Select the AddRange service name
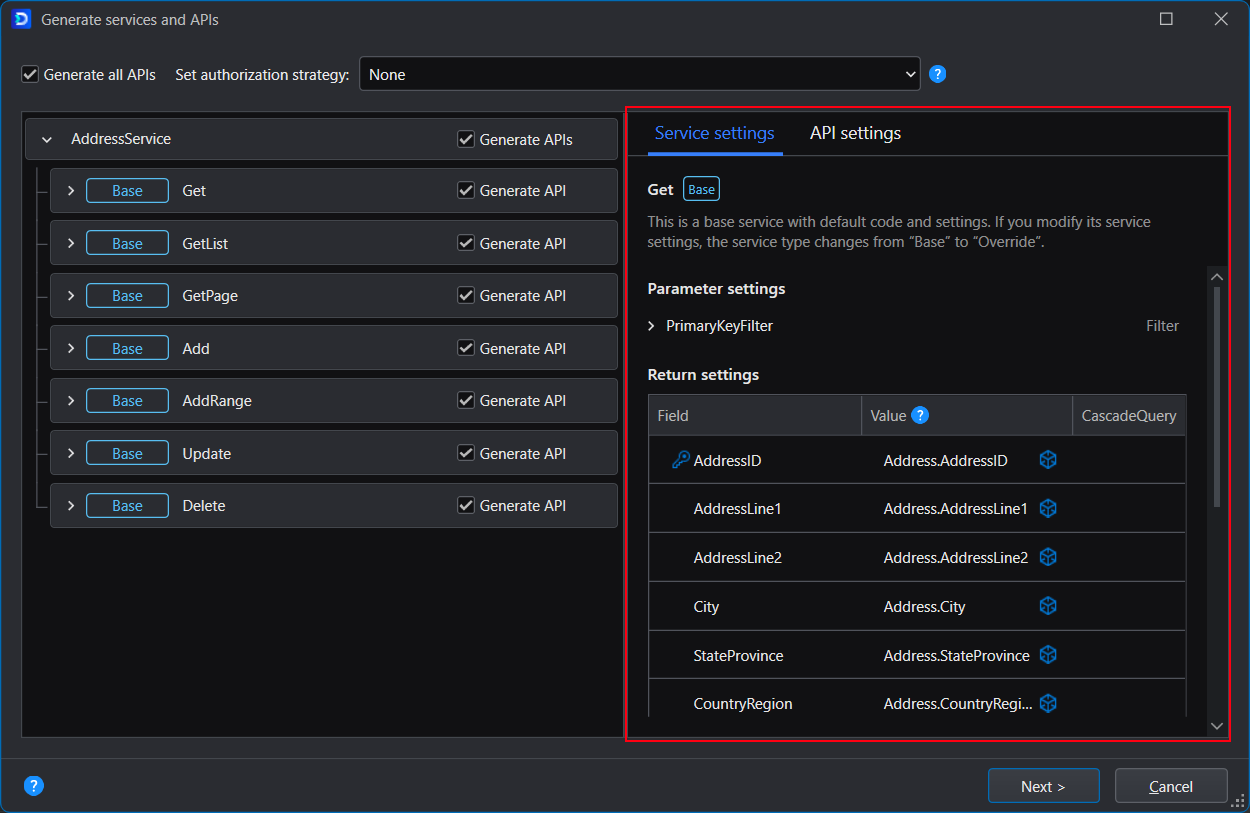Image resolution: width=1250 pixels, height=813 pixels. point(217,400)
